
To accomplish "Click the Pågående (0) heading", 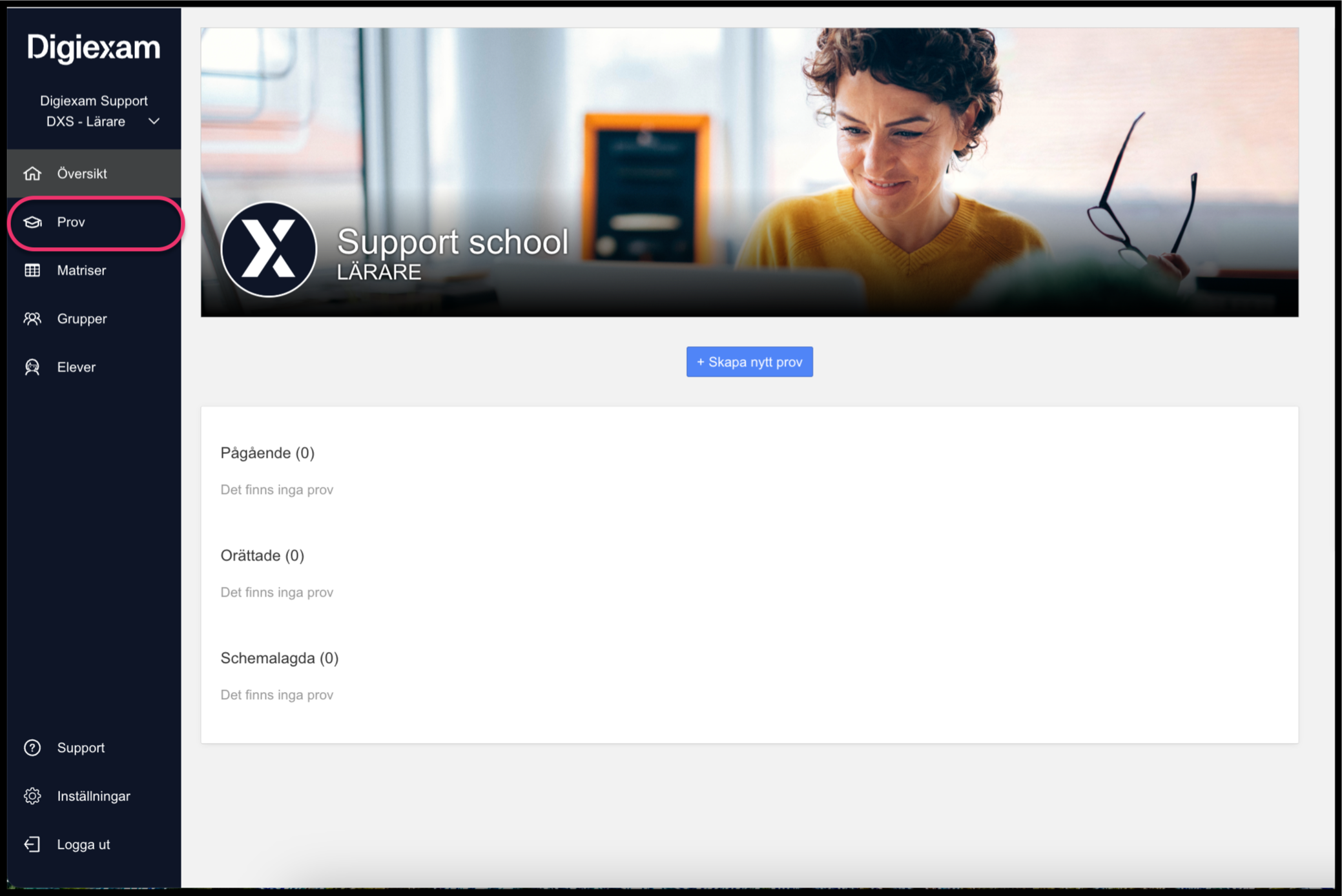I will pyautogui.click(x=267, y=453).
